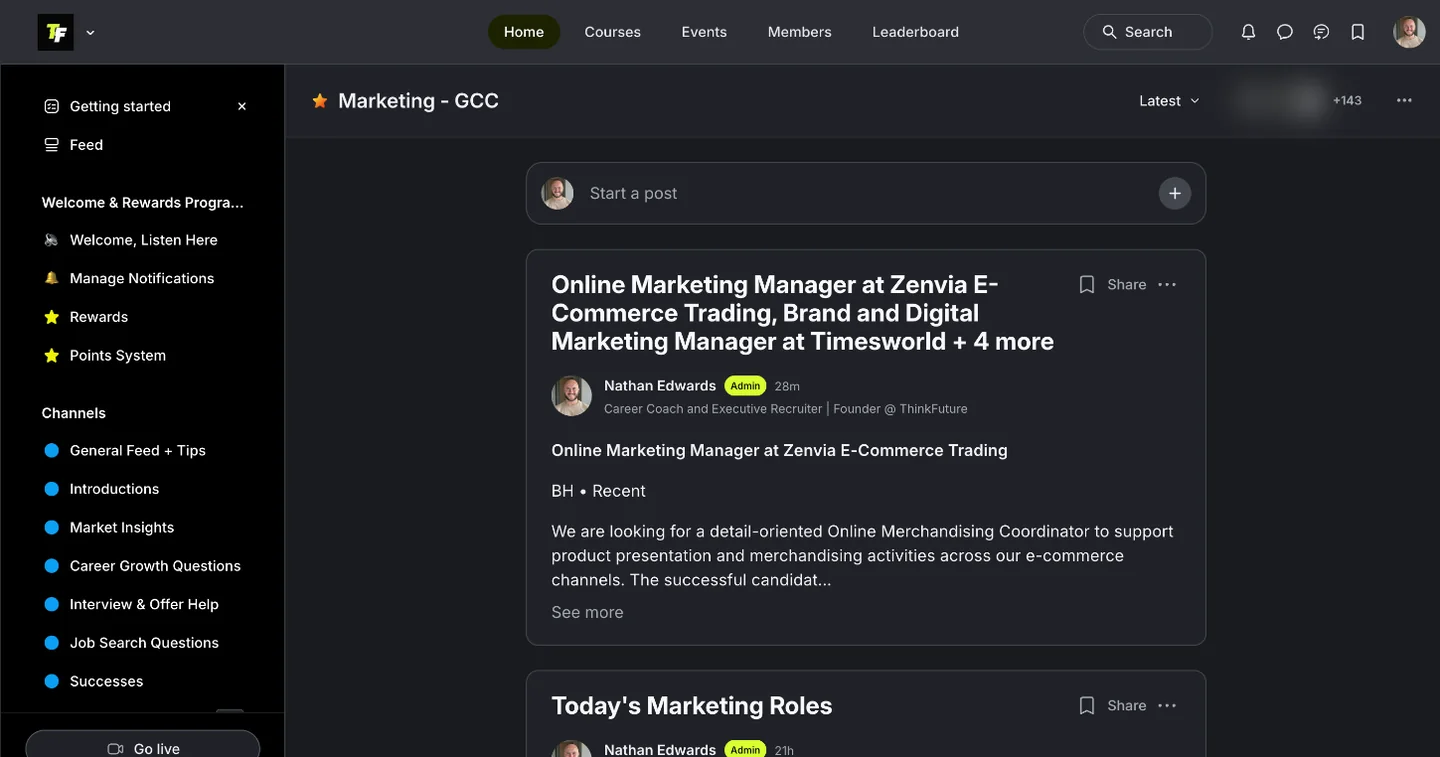The width and height of the screenshot is (1440, 757).
Task: Open General Feed + Tips channel
Action: click(138, 451)
